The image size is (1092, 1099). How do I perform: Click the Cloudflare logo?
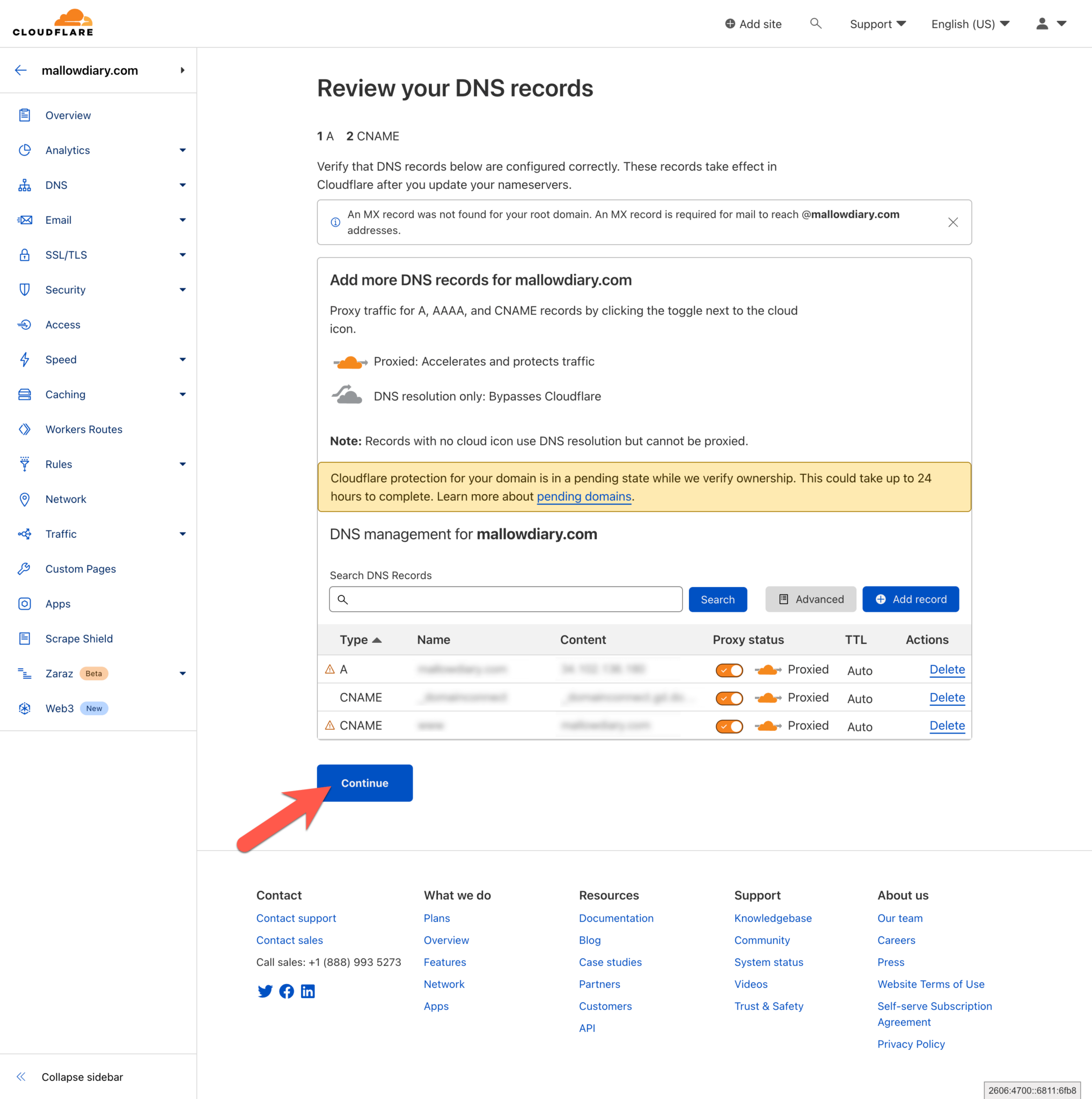pyautogui.click(x=54, y=23)
